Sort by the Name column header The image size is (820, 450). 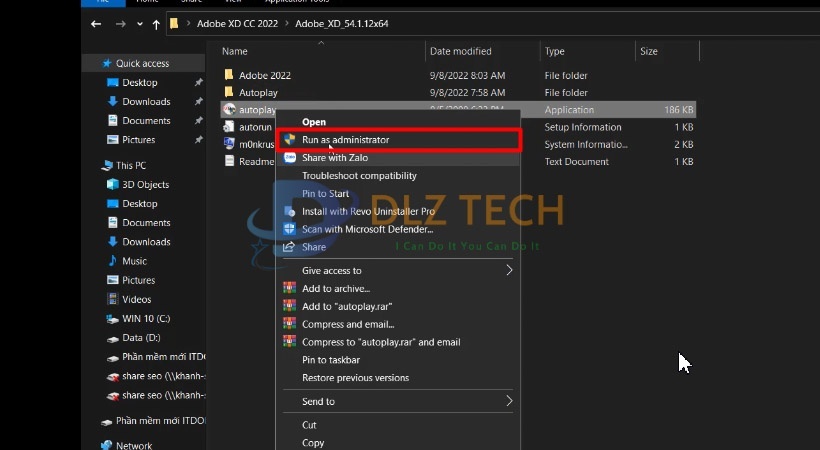[x=234, y=51]
